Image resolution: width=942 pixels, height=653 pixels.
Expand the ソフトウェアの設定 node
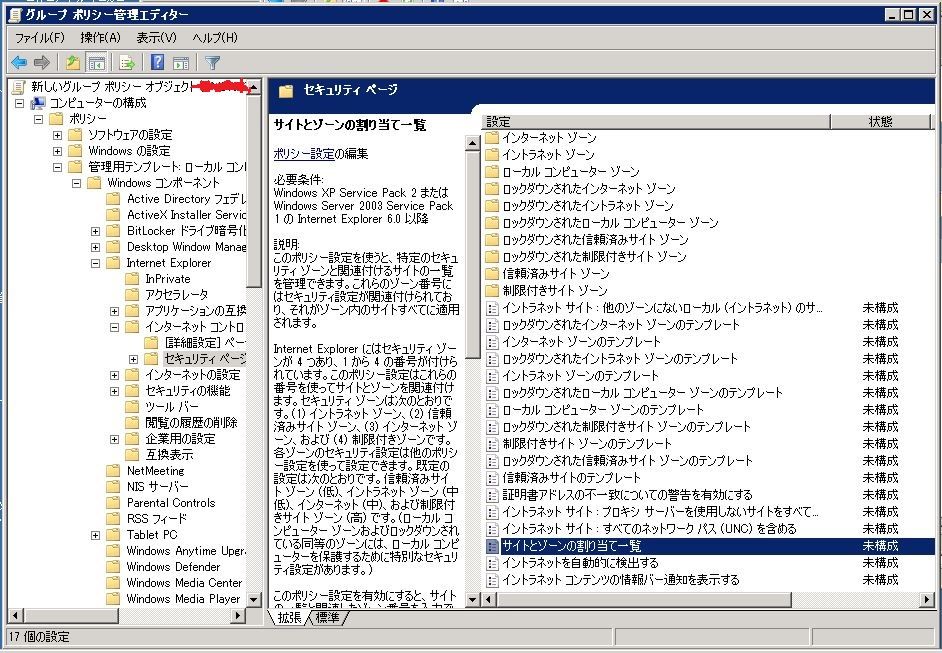pyautogui.click(x=58, y=135)
